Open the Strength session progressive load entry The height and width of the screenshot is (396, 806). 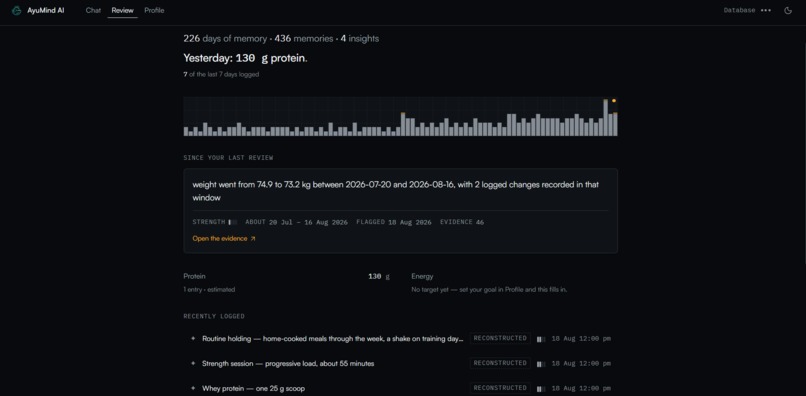click(x=288, y=364)
